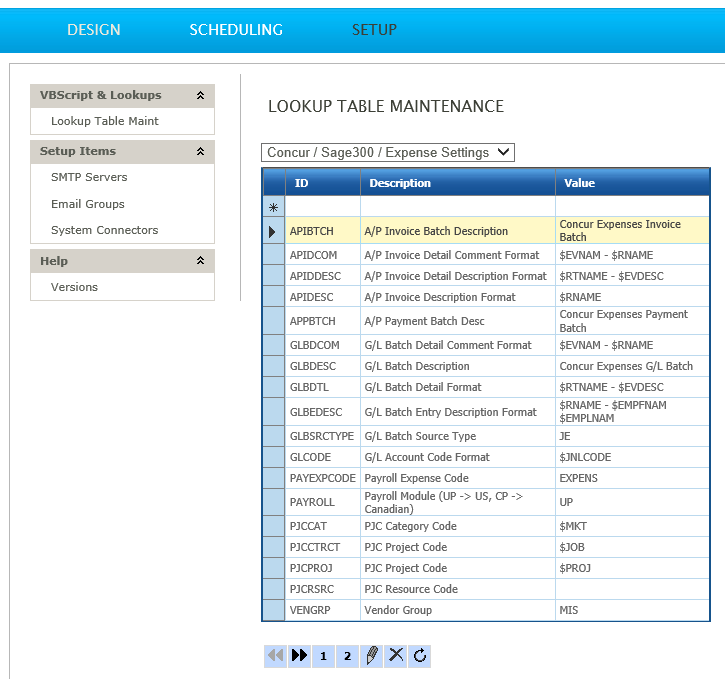Click the '$MKT' value cell
The image size is (725, 679).
(x=633, y=526)
